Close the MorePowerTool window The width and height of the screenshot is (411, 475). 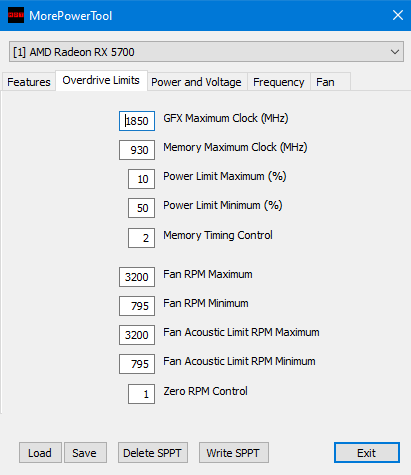pos(398,15)
